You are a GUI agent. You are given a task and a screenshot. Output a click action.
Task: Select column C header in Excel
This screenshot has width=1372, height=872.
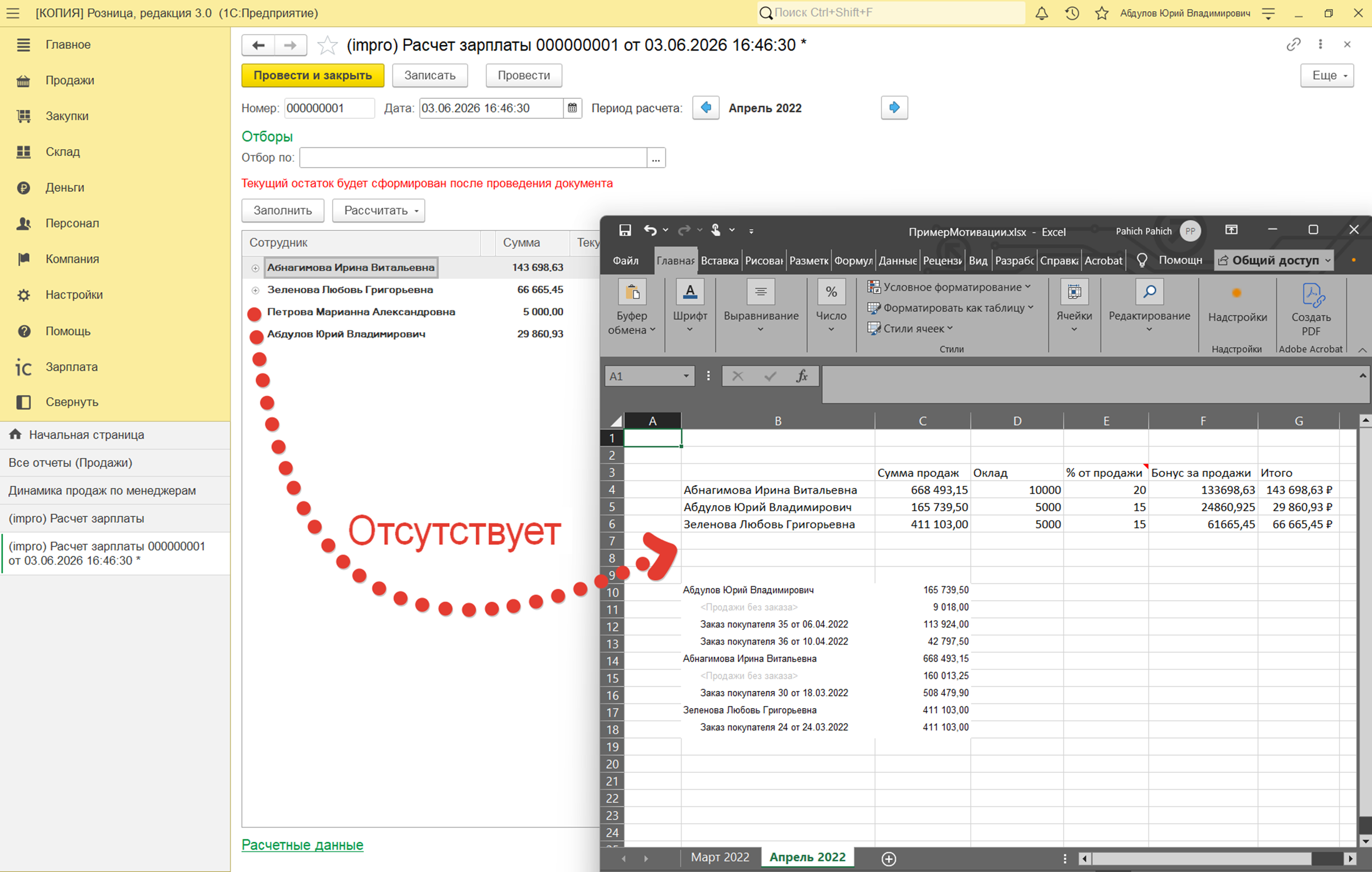point(922,421)
